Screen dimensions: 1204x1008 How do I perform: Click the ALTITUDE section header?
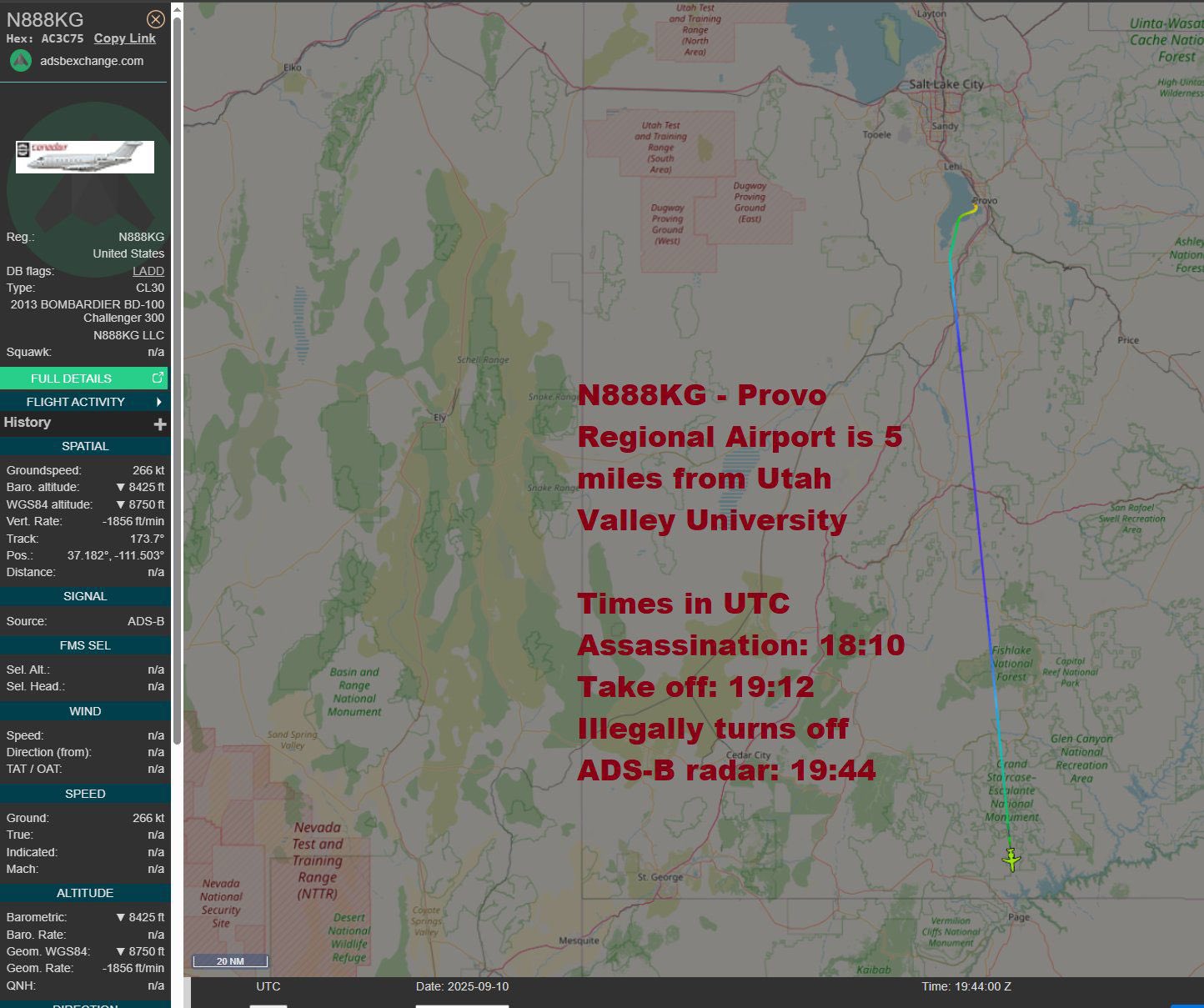point(85,893)
